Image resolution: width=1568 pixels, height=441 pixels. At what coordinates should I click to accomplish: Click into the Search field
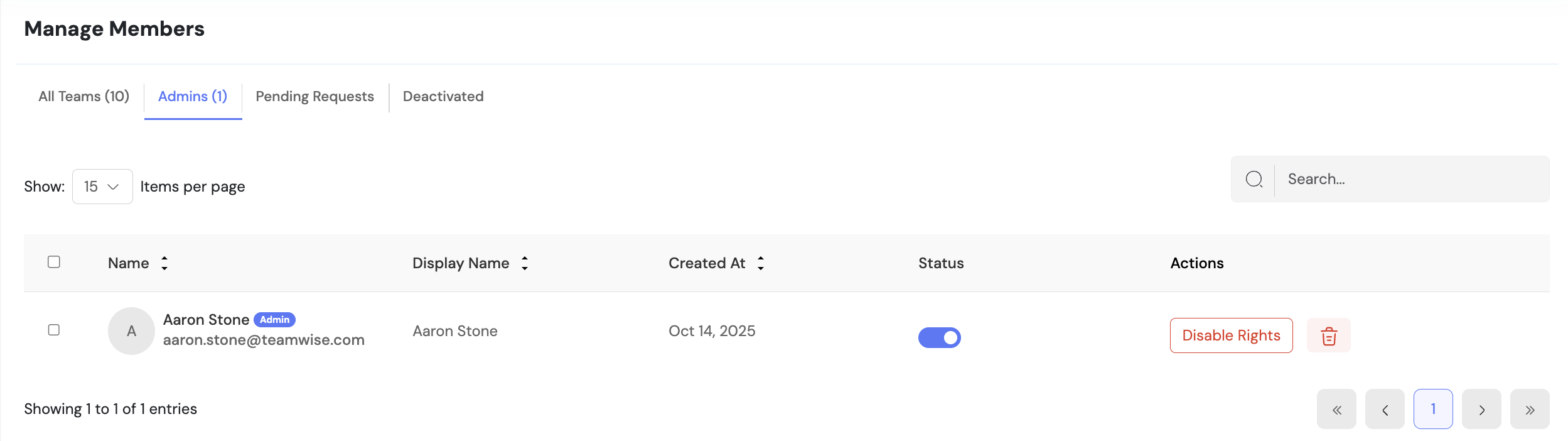click(x=1412, y=180)
